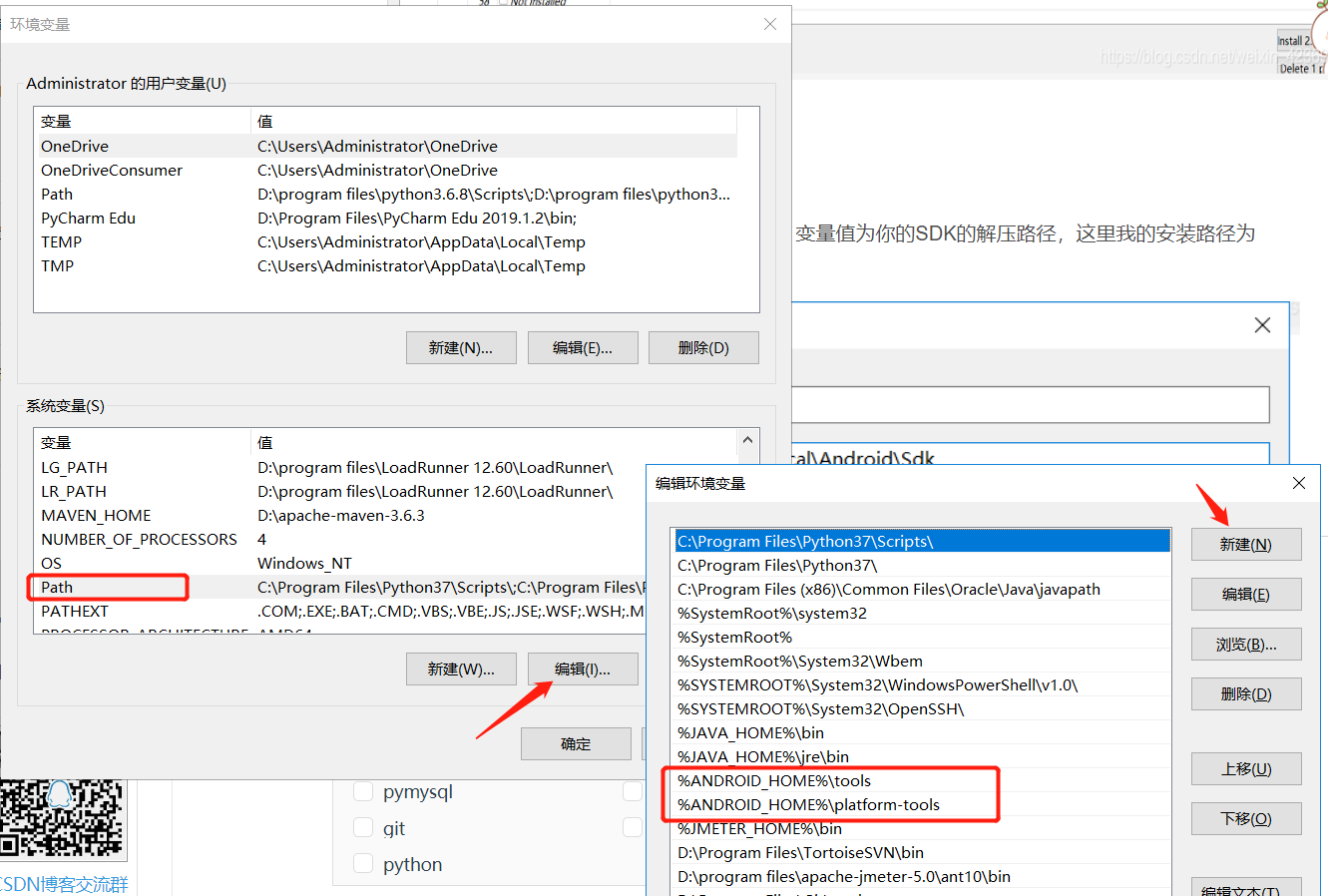The height and width of the screenshot is (896, 1328).
Task: Select the LR_PATH system variable
Action: (341, 492)
